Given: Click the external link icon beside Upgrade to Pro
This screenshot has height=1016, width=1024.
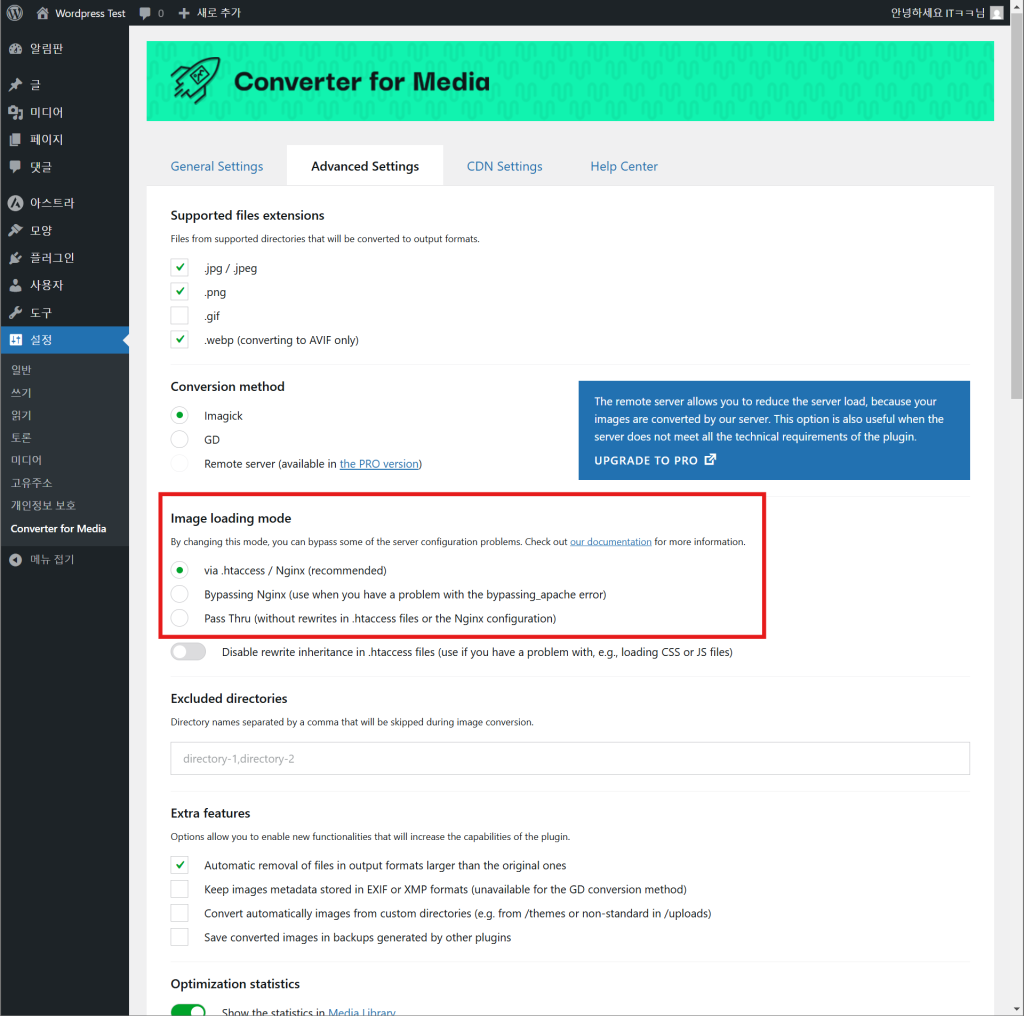Looking at the screenshot, I should click(710, 460).
